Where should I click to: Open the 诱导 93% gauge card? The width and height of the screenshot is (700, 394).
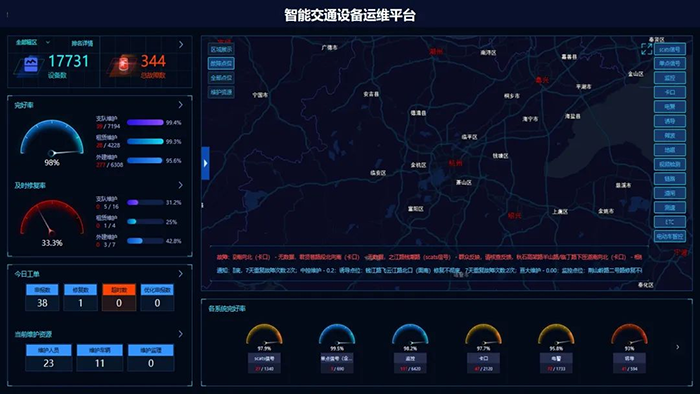(629, 348)
